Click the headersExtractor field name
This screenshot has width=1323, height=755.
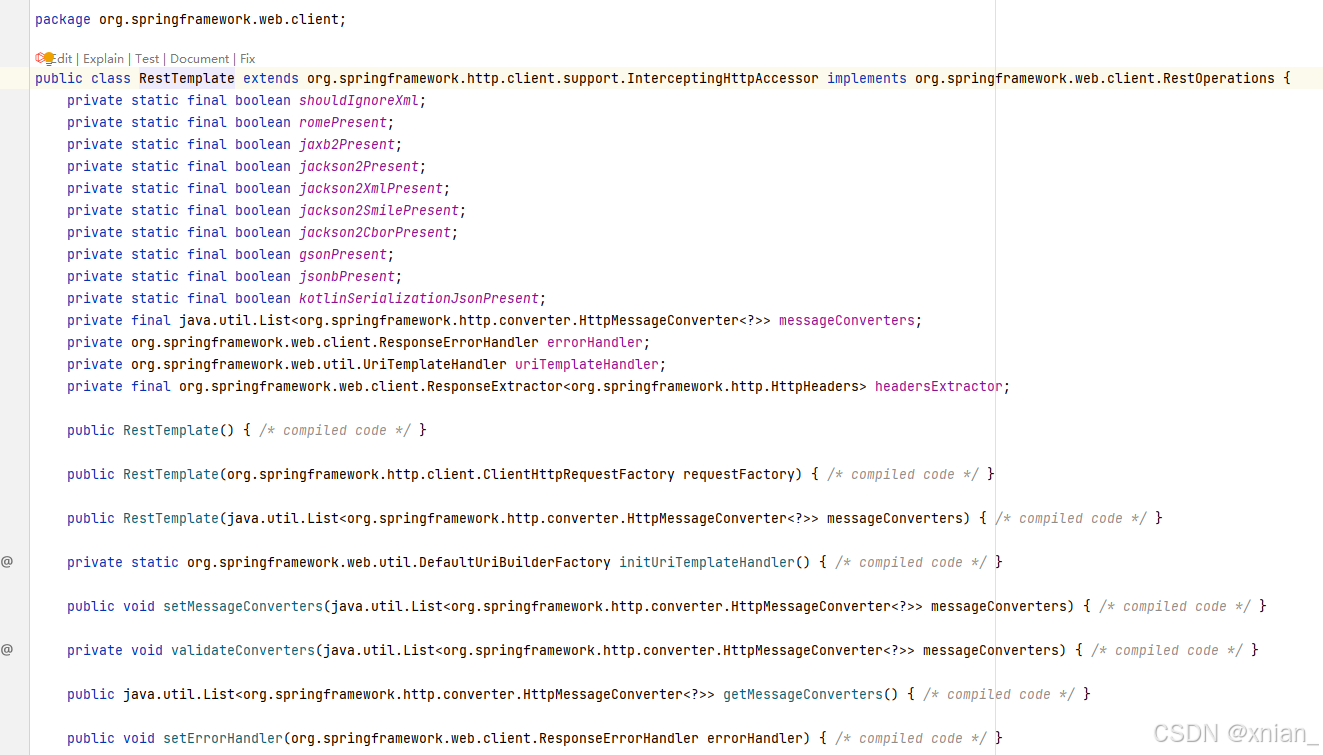pyautogui.click(x=936, y=386)
